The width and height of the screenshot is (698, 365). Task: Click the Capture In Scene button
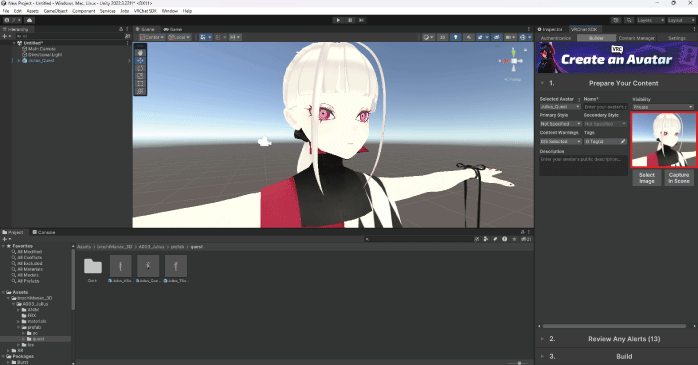(x=679, y=178)
